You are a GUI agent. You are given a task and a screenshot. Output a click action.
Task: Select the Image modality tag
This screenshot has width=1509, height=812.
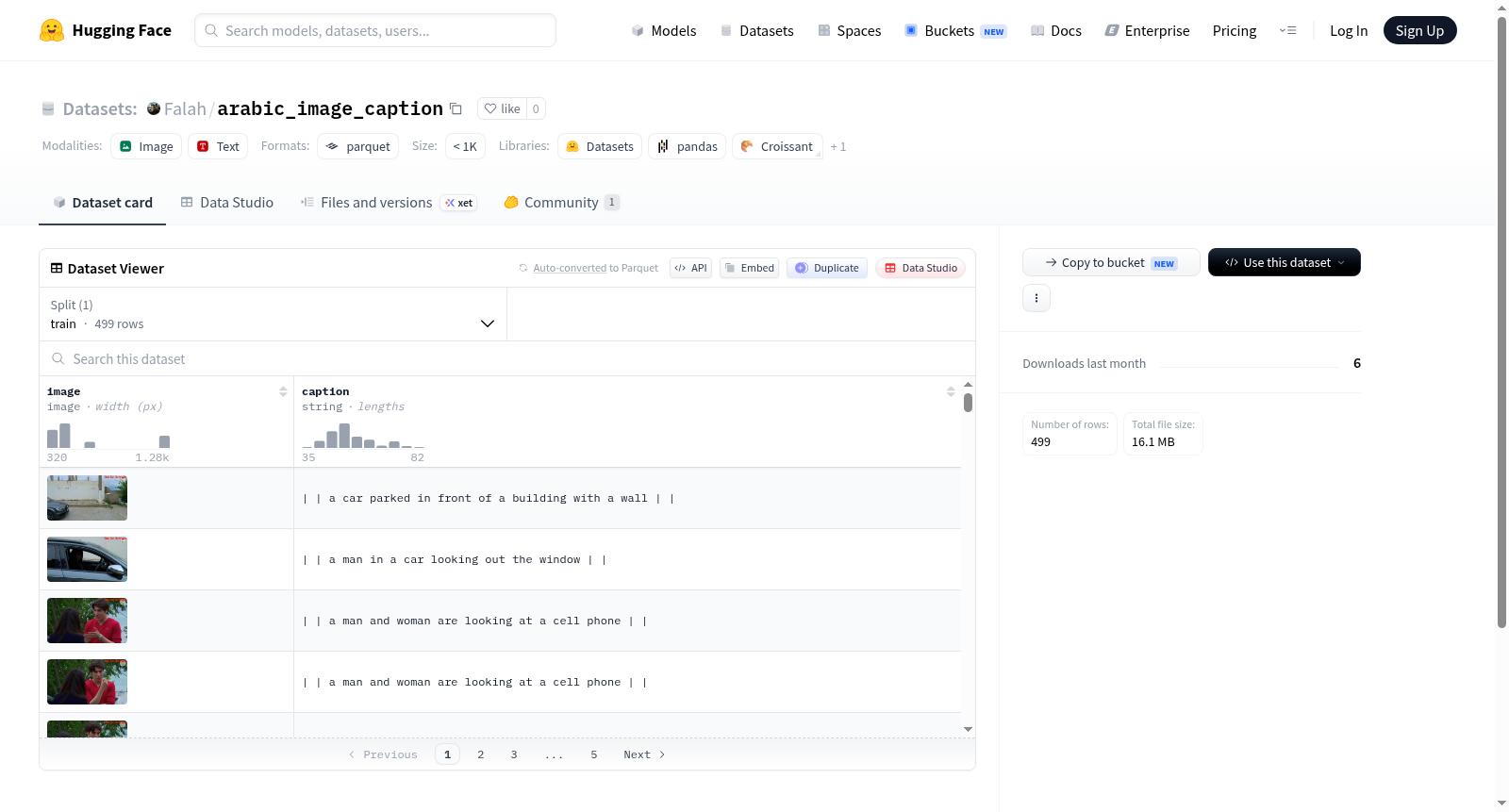[x=146, y=146]
